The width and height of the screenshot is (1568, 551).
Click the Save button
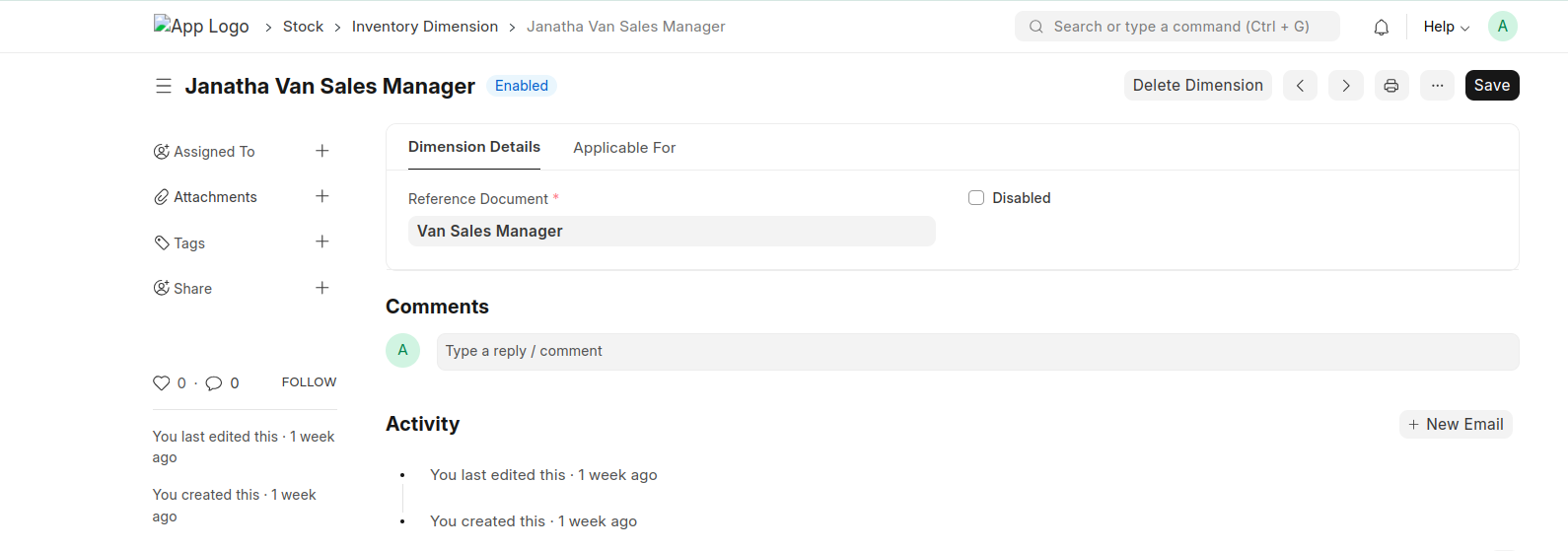tap(1491, 86)
